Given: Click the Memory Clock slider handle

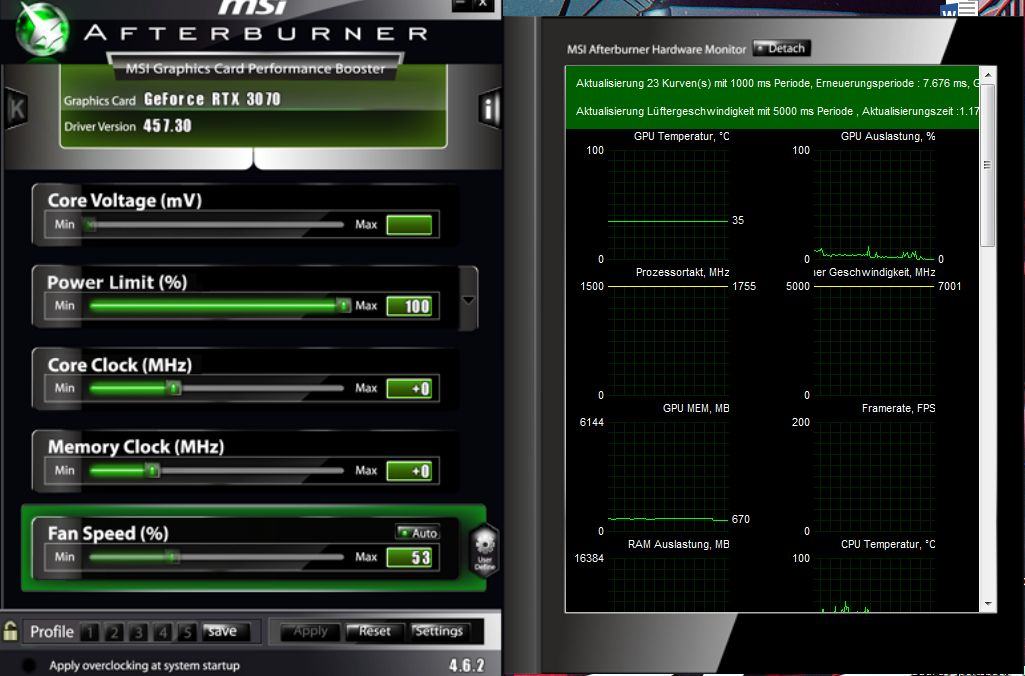Looking at the screenshot, I should [152, 471].
